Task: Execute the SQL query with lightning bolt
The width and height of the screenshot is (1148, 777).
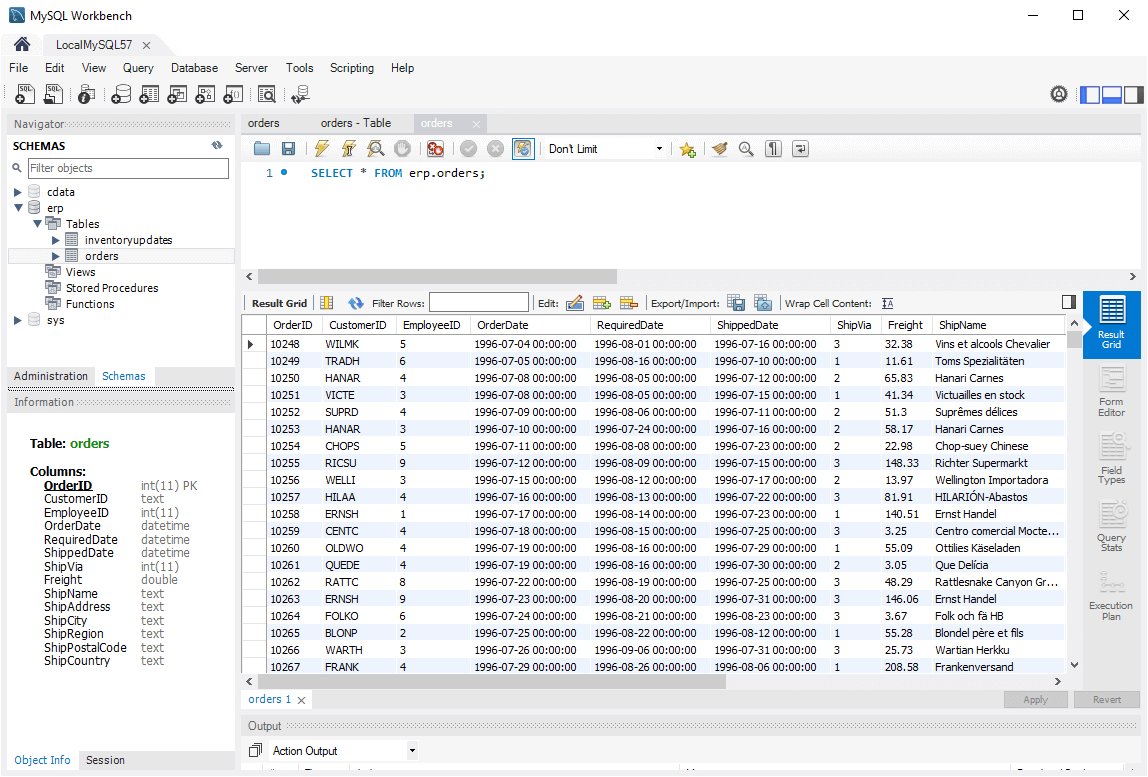Action: pyautogui.click(x=321, y=149)
